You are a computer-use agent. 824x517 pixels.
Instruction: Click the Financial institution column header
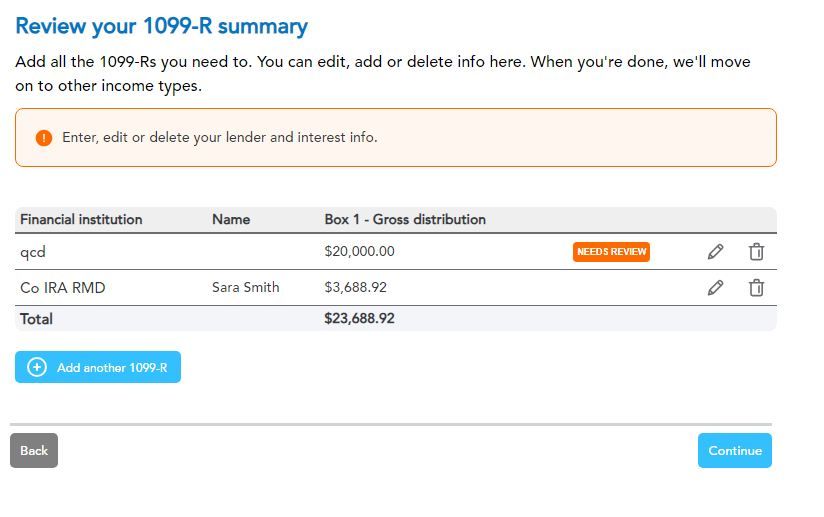point(81,219)
